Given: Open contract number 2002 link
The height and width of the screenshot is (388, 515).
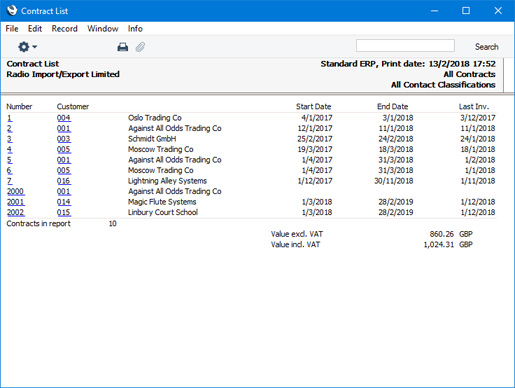Looking at the screenshot, I should [x=16, y=212].
